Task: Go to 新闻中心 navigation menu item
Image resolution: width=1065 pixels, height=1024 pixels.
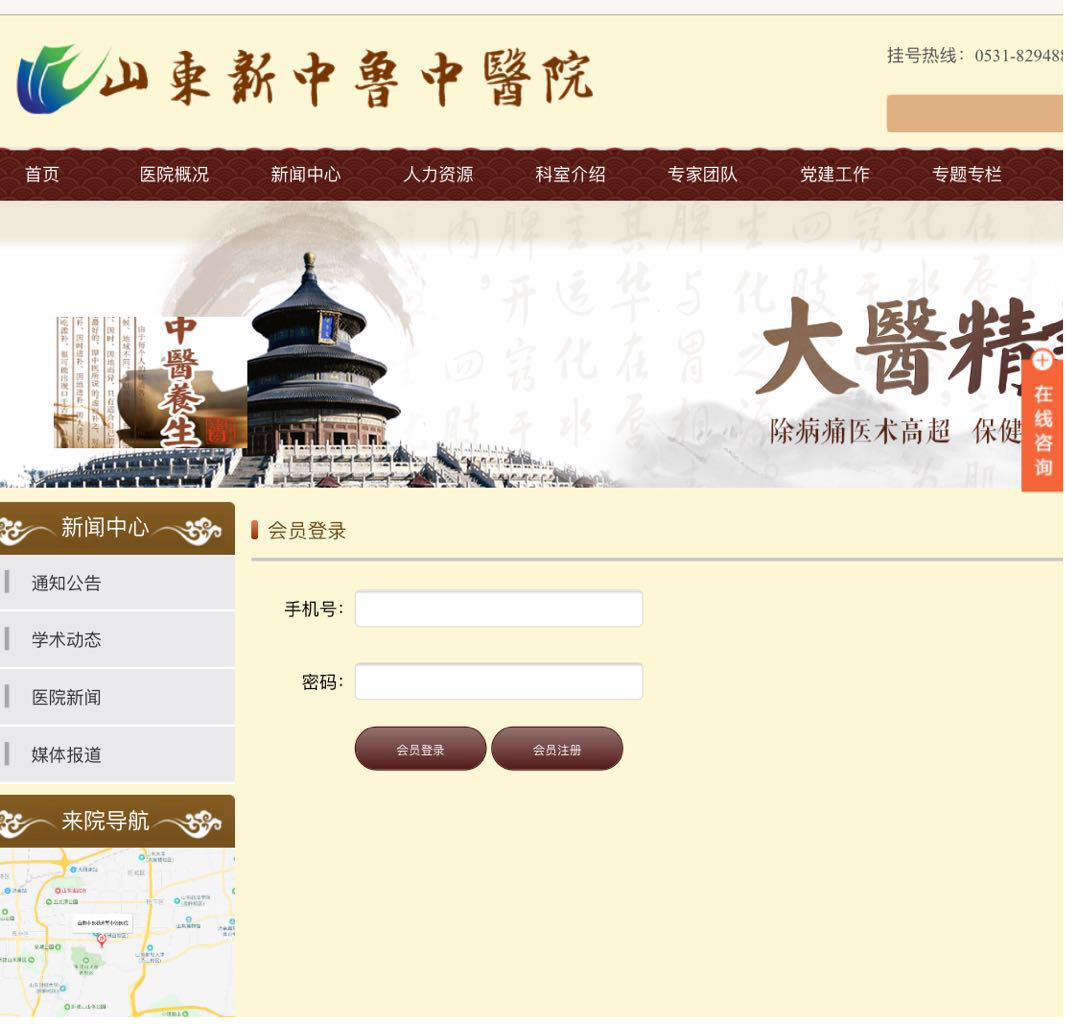Action: 306,174
